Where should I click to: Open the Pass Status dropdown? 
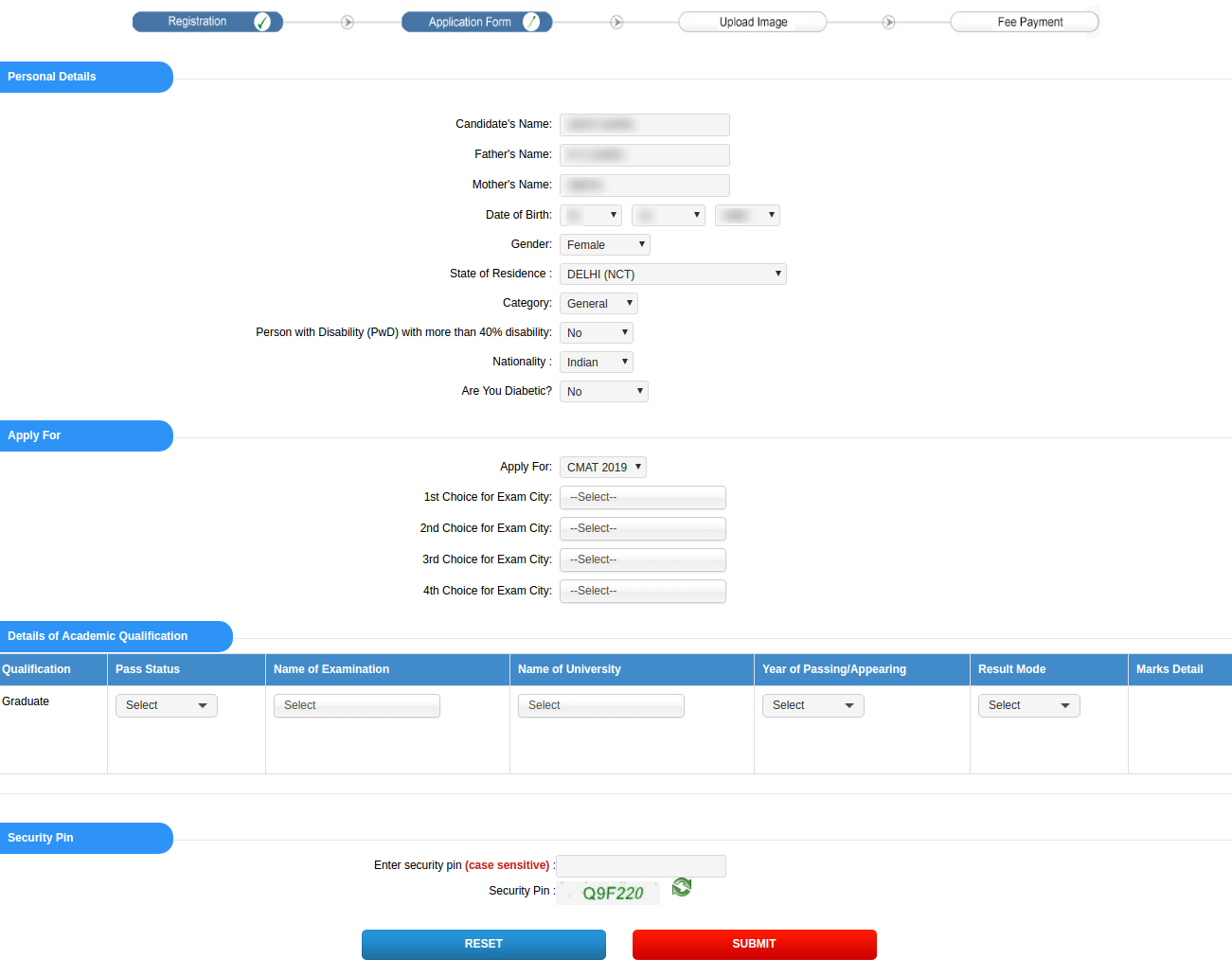click(x=166, y=705)
